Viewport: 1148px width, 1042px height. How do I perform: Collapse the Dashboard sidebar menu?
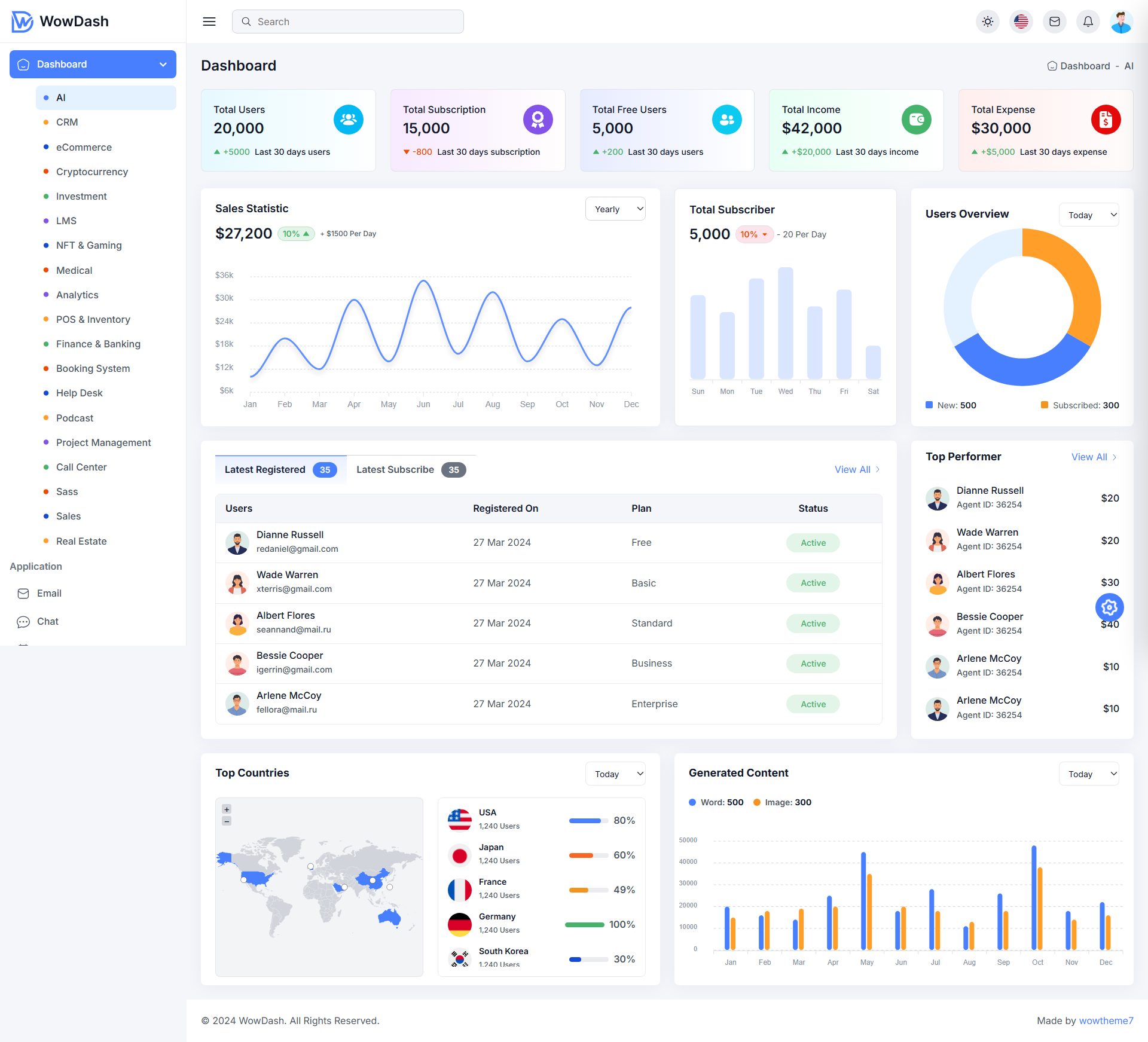(93, 64)
